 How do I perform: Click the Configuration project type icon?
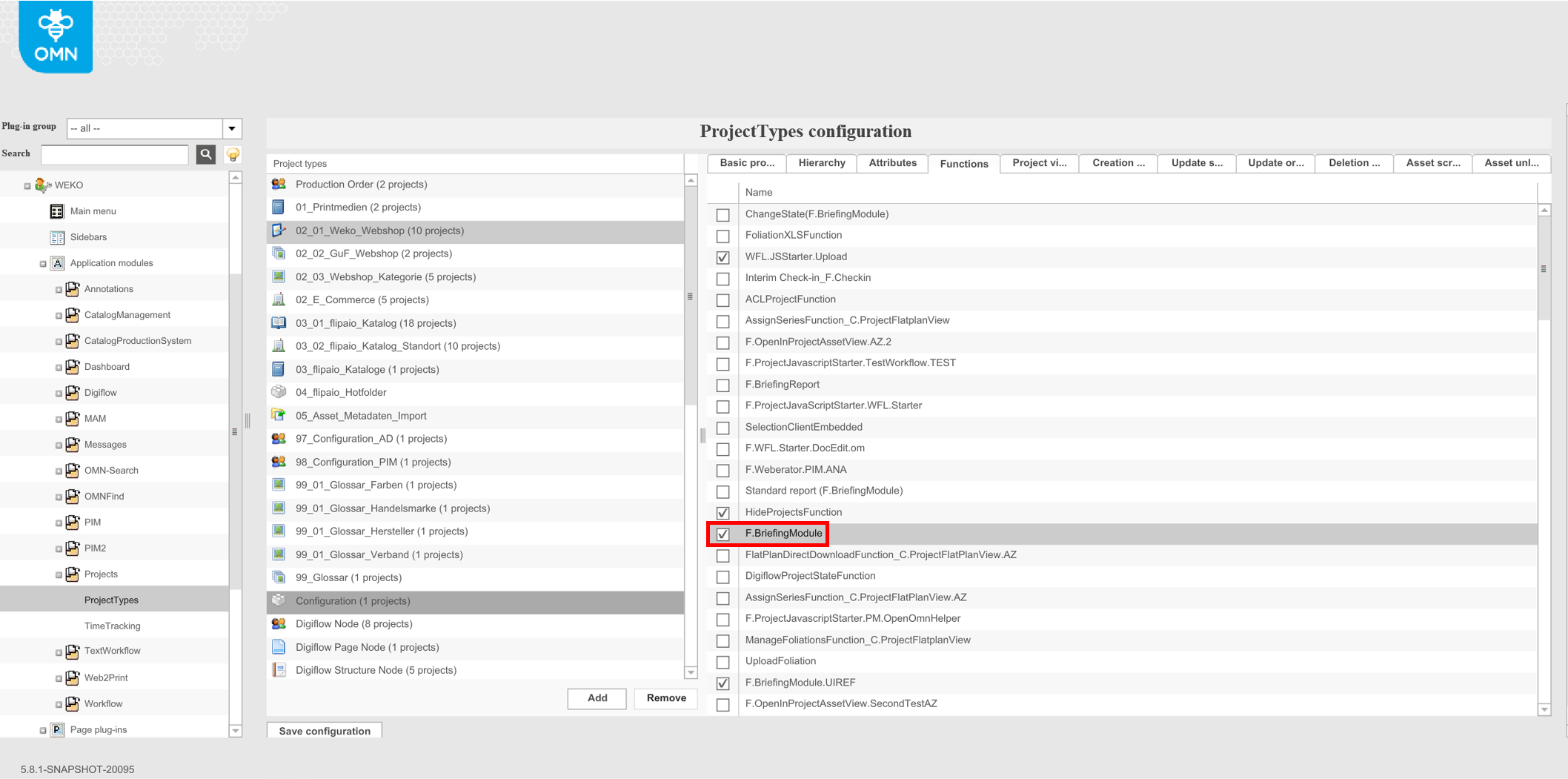279,600
